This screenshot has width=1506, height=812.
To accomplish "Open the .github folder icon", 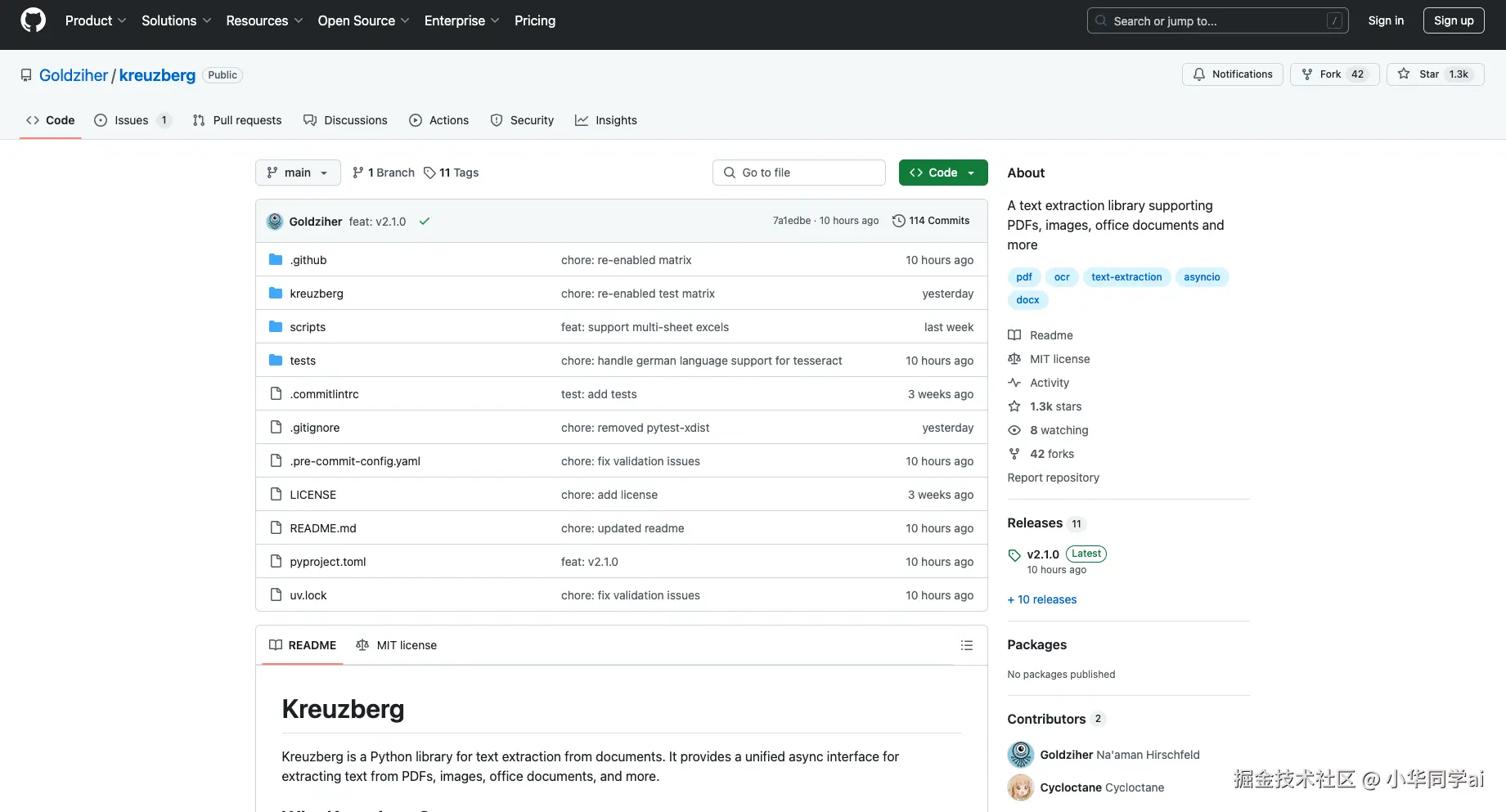I will point(276,260).
